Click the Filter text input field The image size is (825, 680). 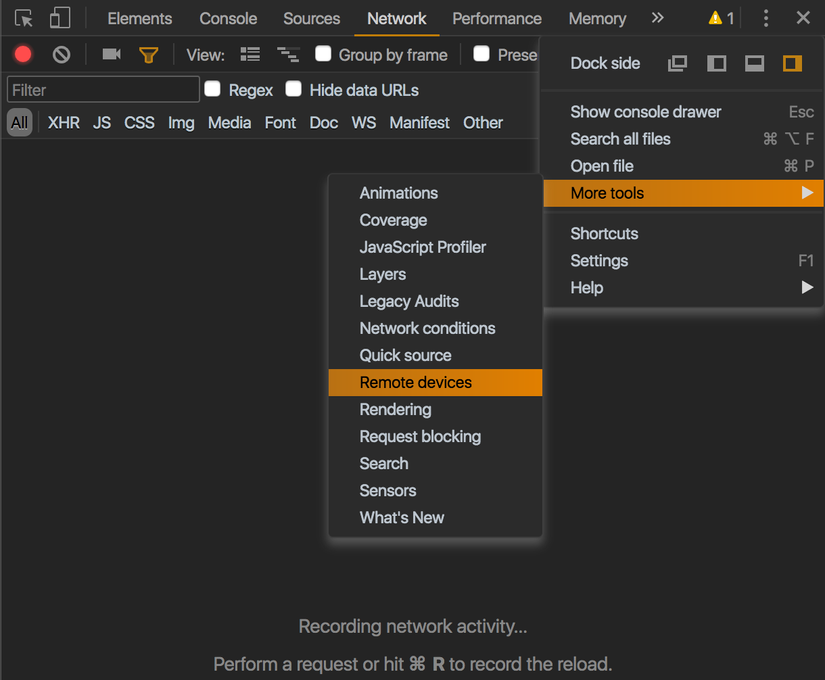[x=103, y=90]
